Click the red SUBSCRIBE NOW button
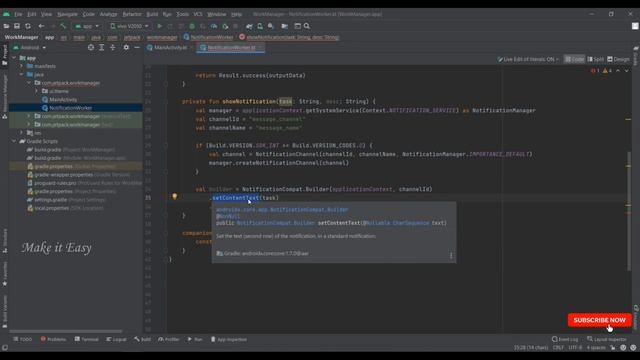The height and width of the screenshot is (360, 640). [599, 320]
